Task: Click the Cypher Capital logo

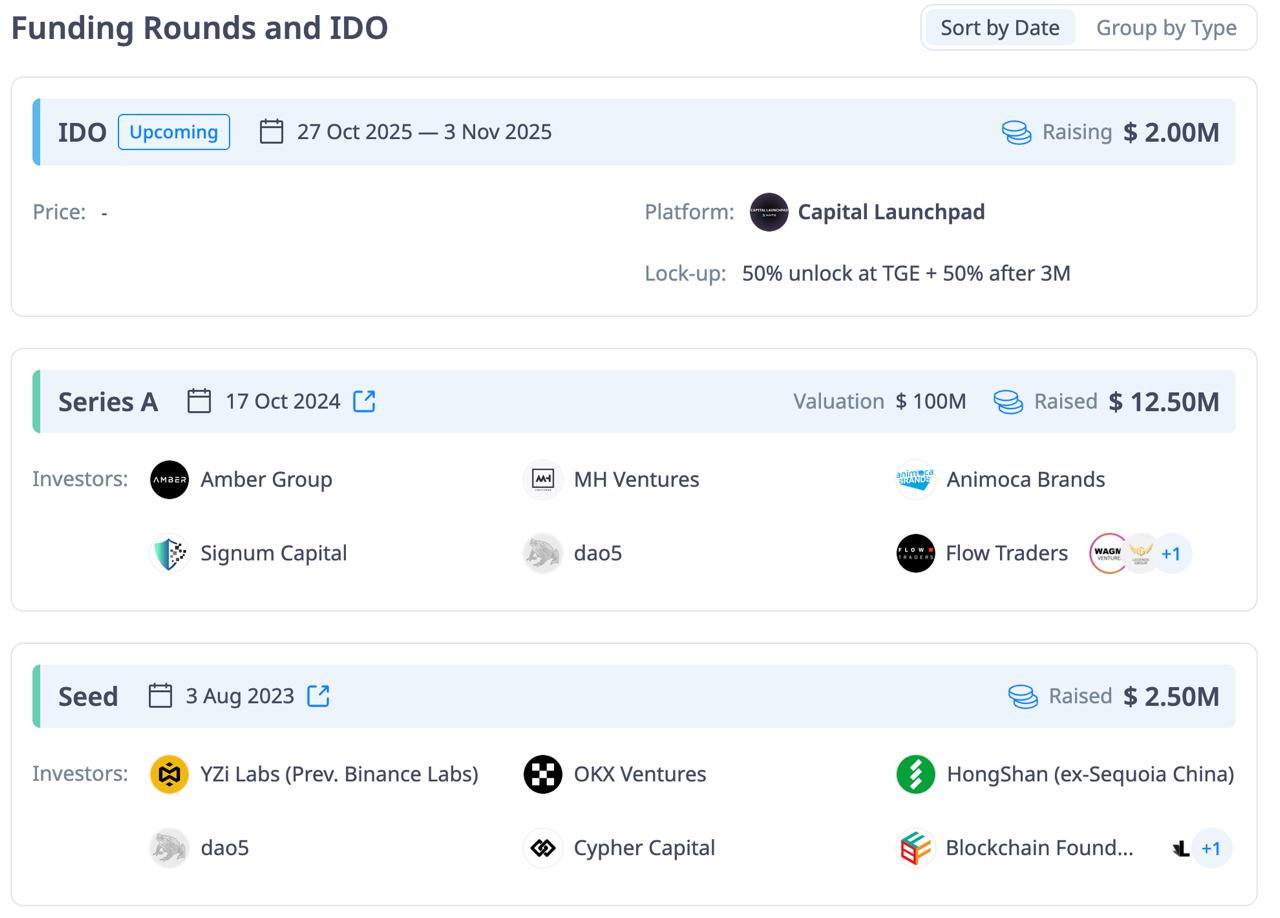Action: [x=543, y=848]
